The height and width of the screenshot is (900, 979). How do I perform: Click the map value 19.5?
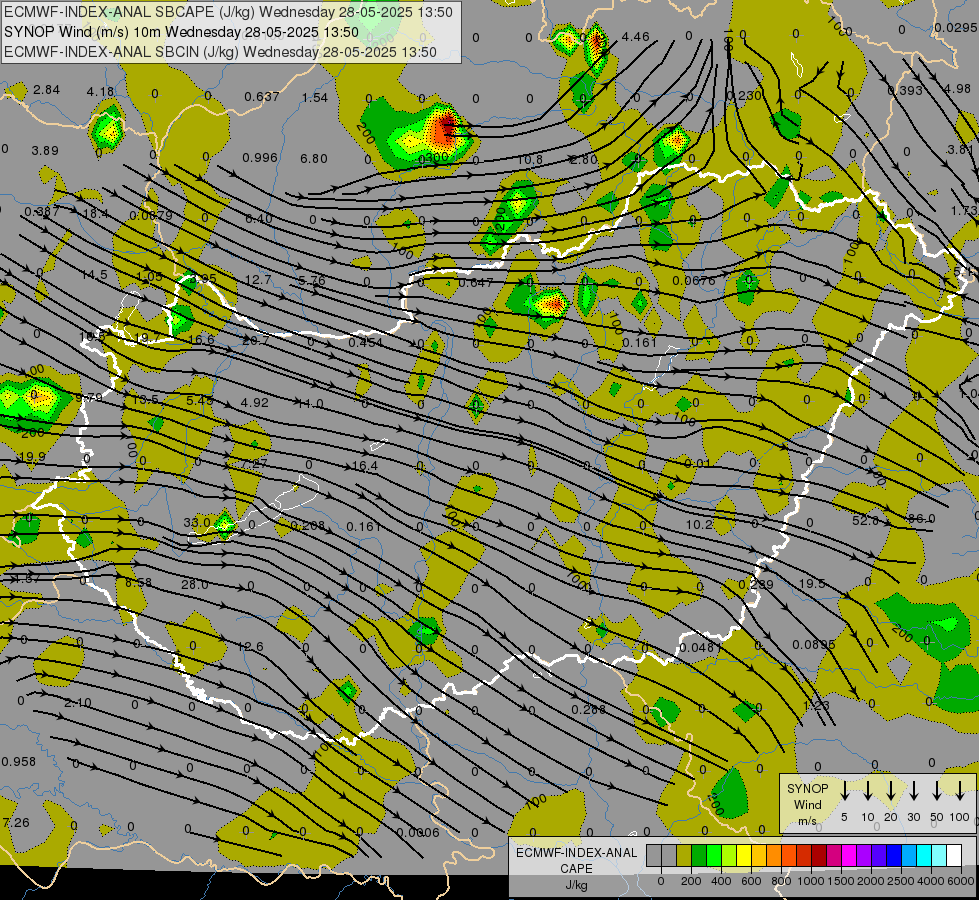point(812,584)
